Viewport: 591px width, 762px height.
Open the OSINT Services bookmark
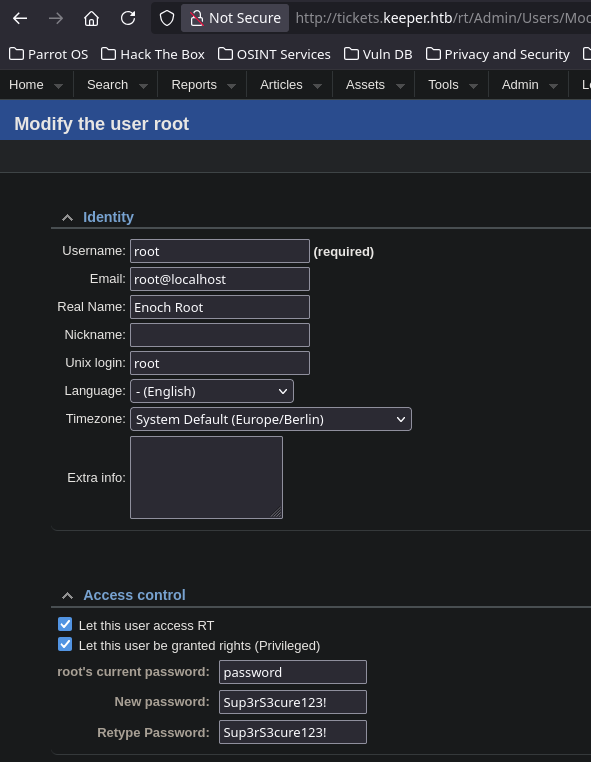(274, 54)
